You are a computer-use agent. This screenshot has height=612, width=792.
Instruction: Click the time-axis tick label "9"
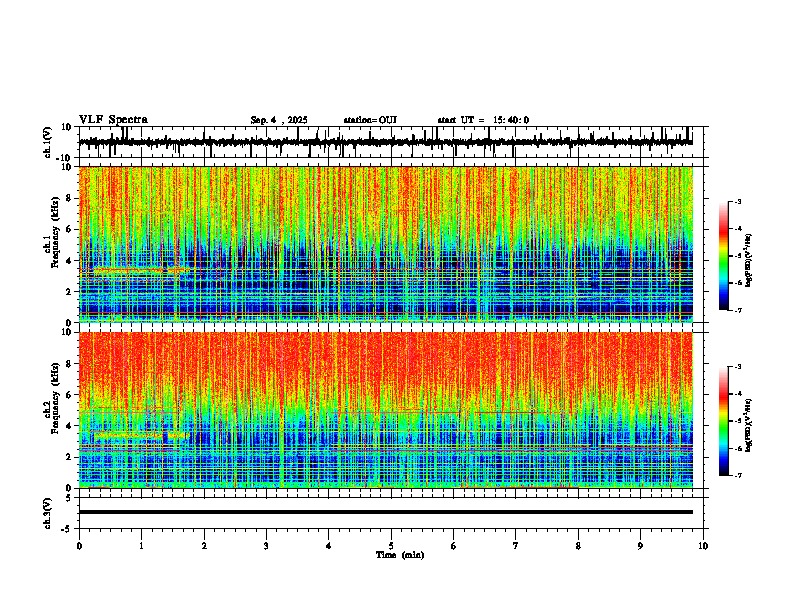point(640,546)
